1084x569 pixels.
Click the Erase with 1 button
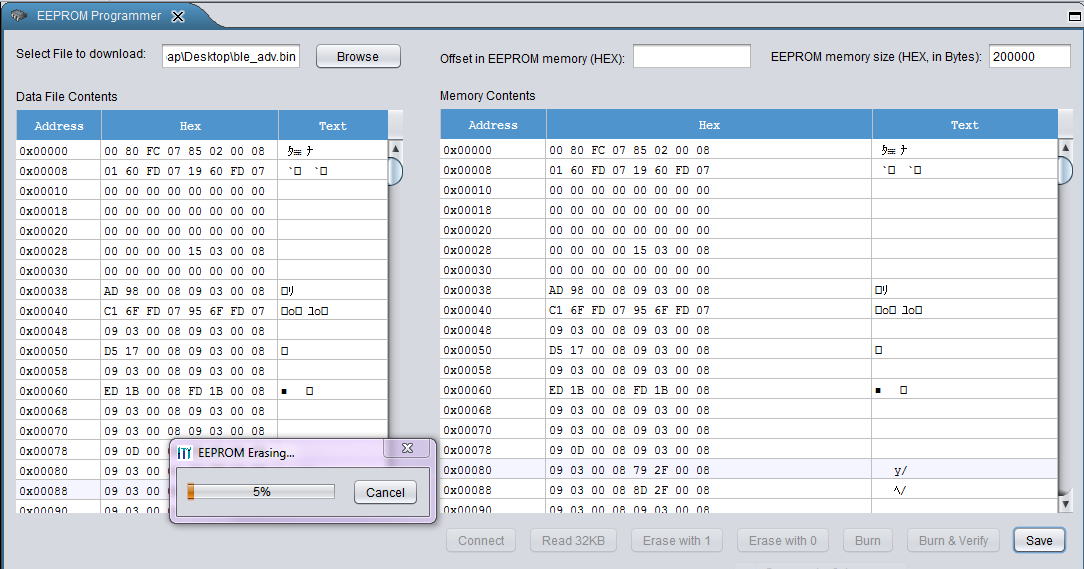coord(676,541)
